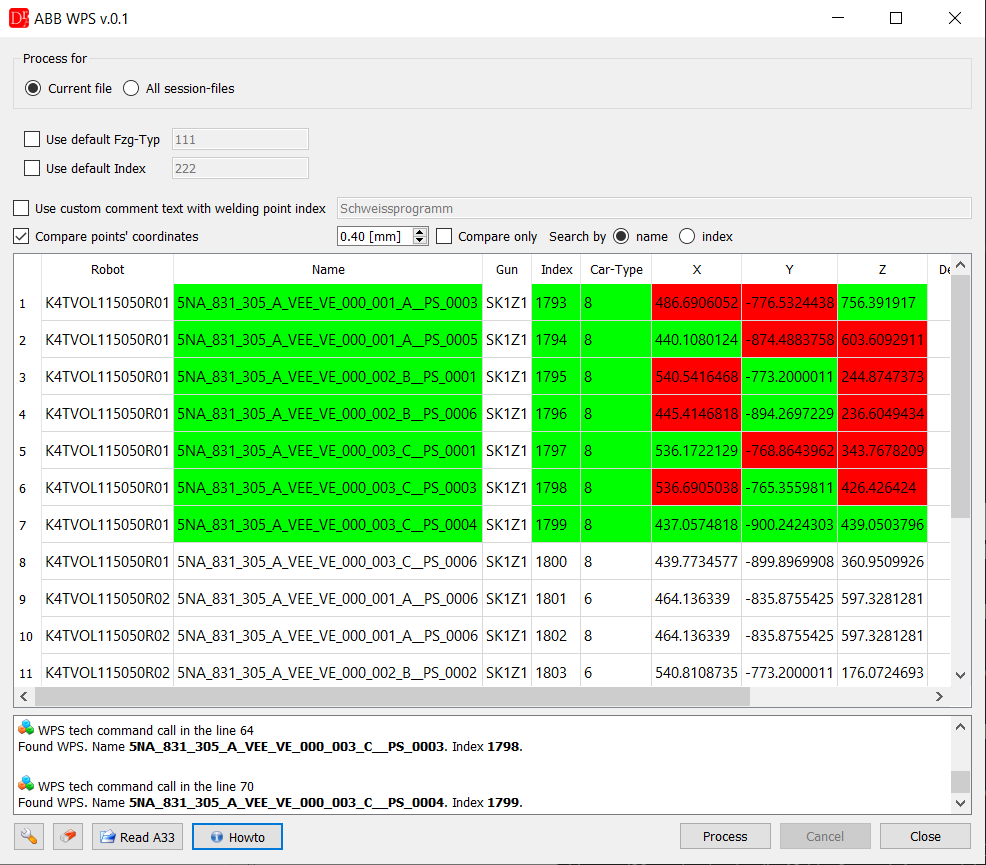986x865 pixels.
Task: Click Z cell 176.0724693
Action: 882,673
